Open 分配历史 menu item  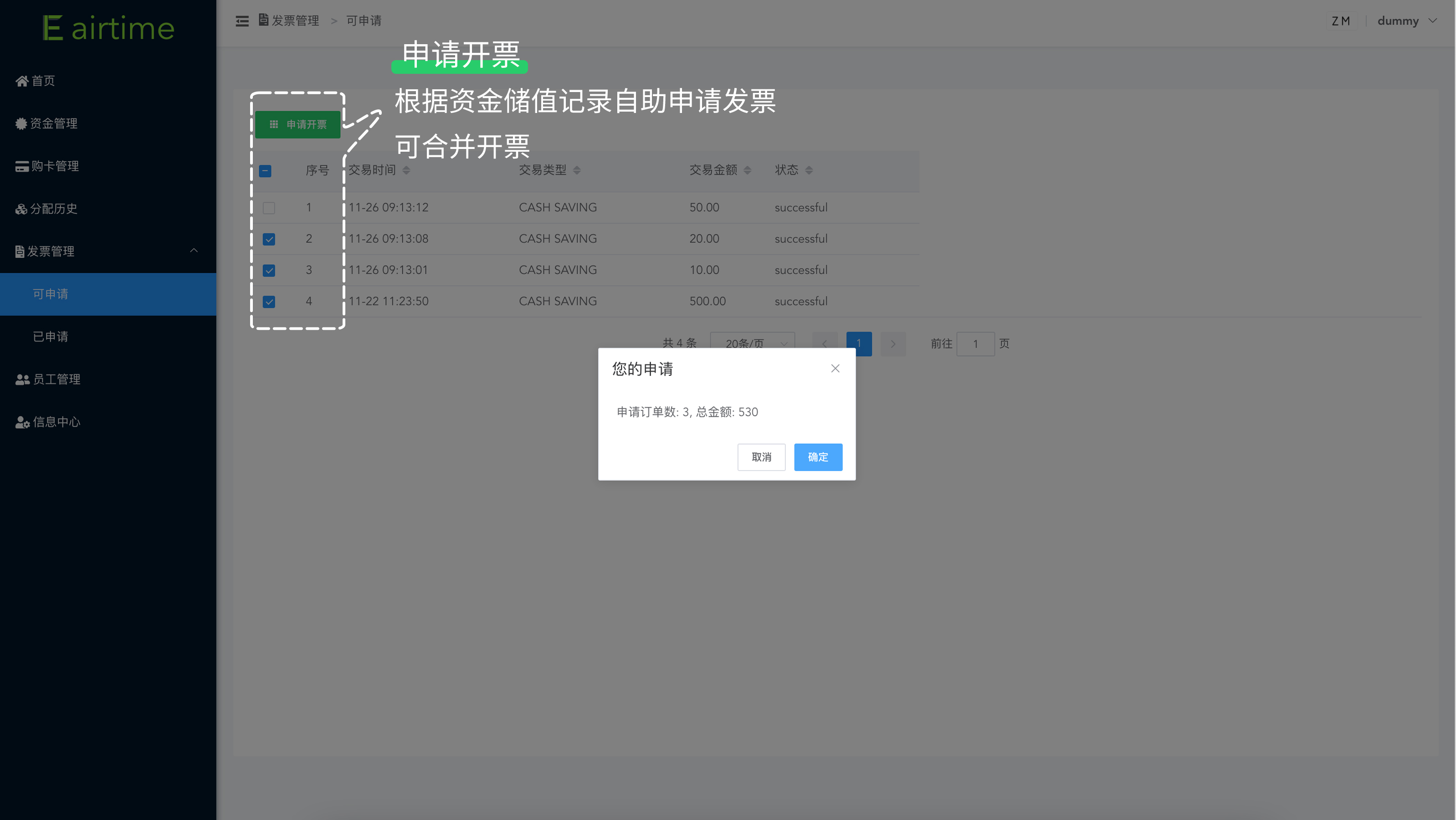pos(108,209)
